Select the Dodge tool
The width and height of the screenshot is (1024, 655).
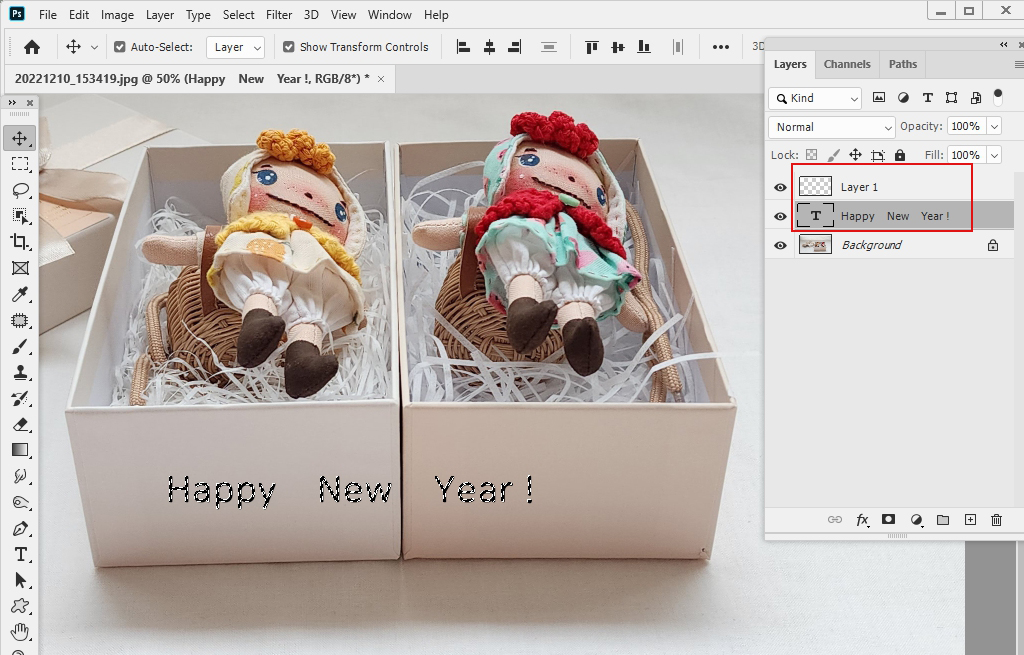coord(20,502)
